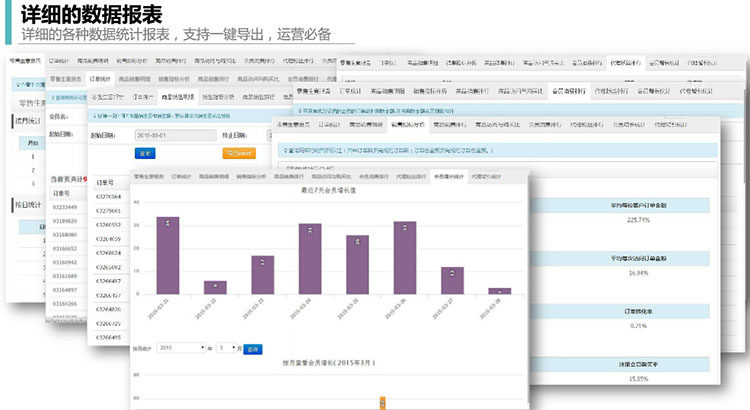Open 代理增长统计 tab in front chart window
This screenshot has height=410, width=750.
click(486, 177)
